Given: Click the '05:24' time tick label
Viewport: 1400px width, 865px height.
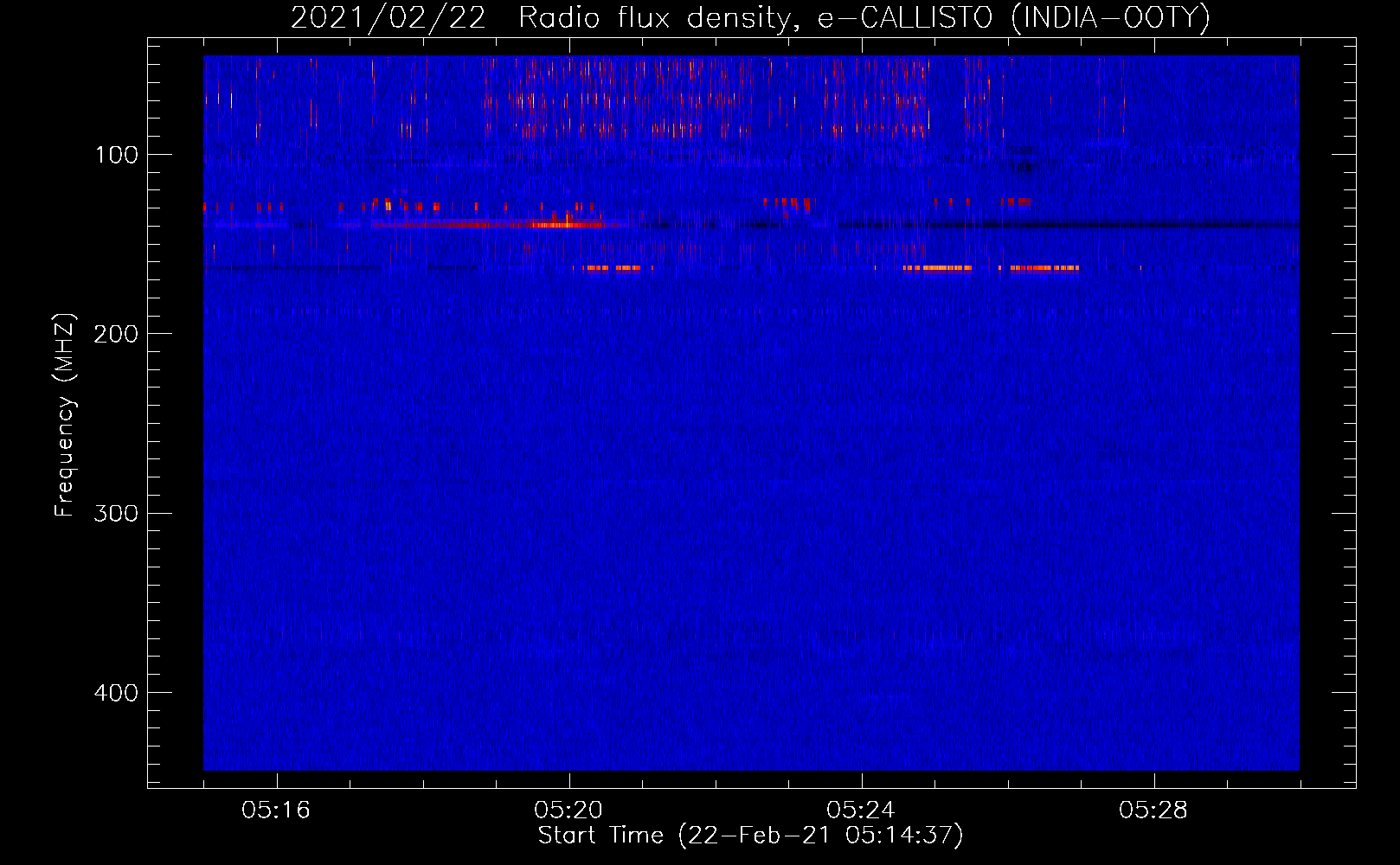Looking at the screenshot, I should [x=861, y=811].
